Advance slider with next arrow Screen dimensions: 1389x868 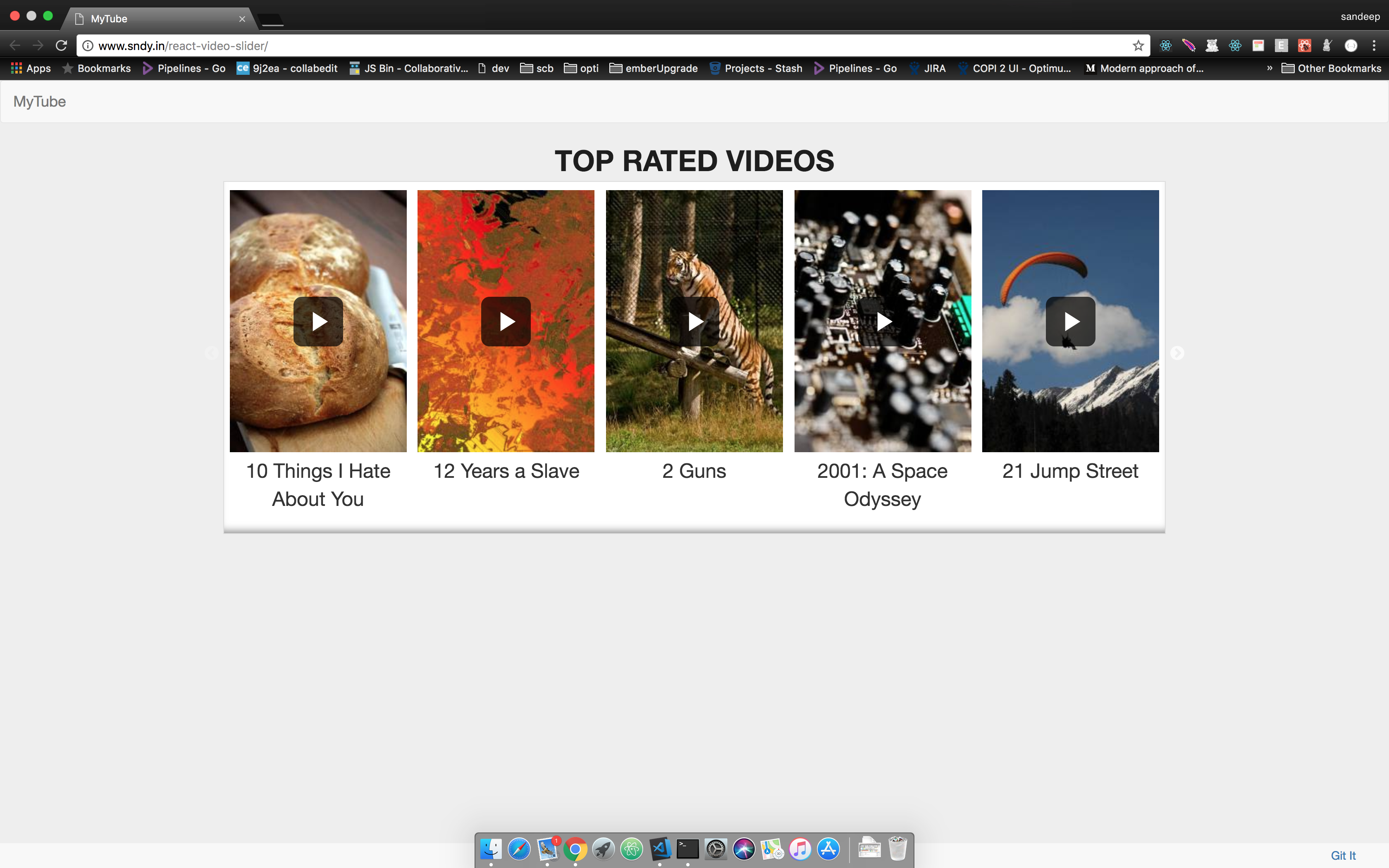point(1177,353)
